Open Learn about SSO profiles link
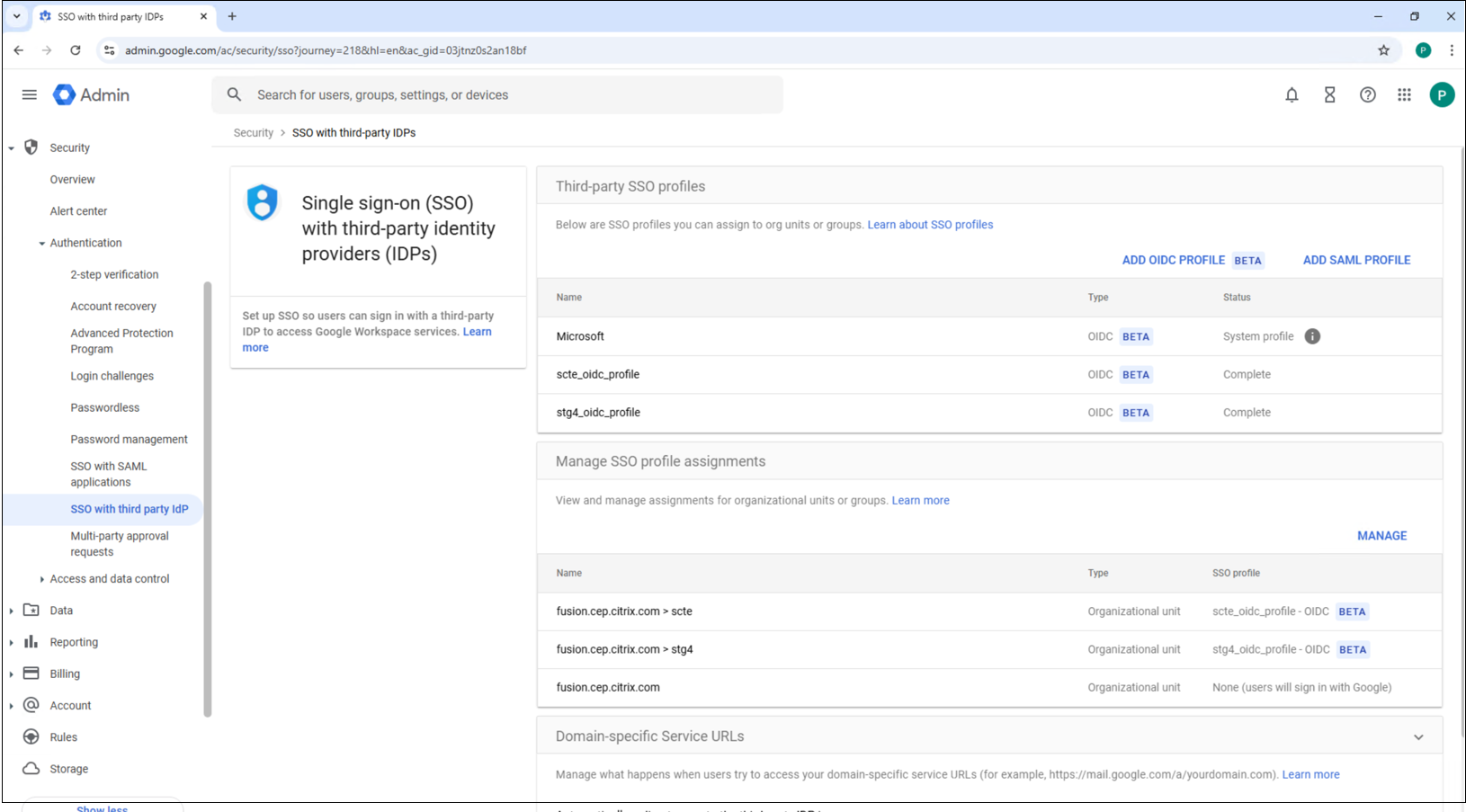The image size is (1466, 812). click(x=930, y=225)
